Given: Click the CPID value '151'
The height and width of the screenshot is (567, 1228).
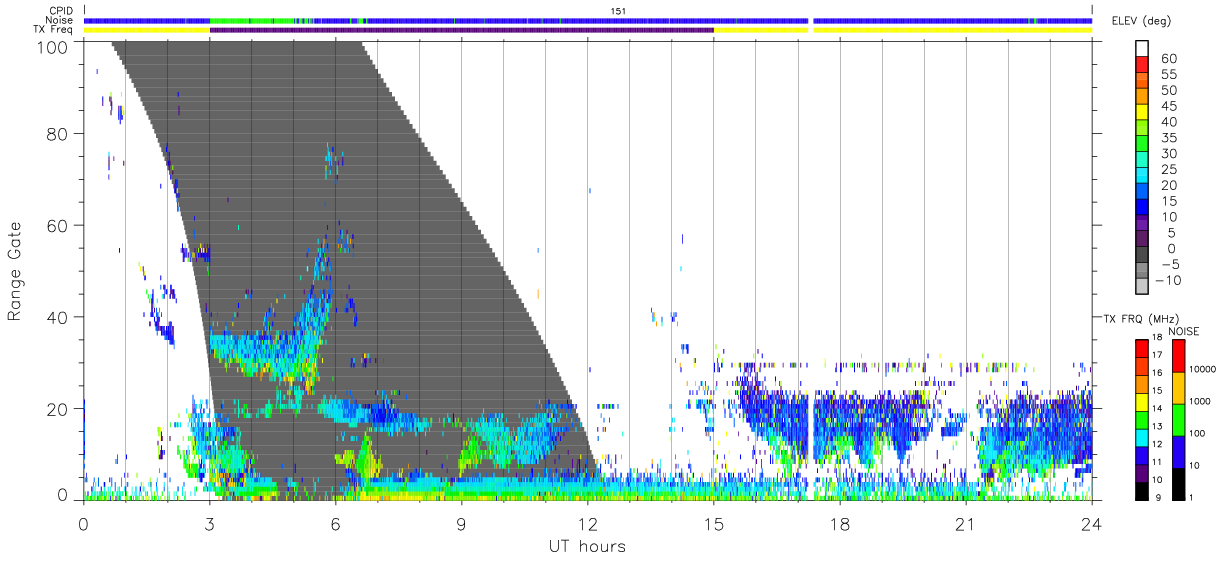Looking at the screenshot, I should pos(618,11).
